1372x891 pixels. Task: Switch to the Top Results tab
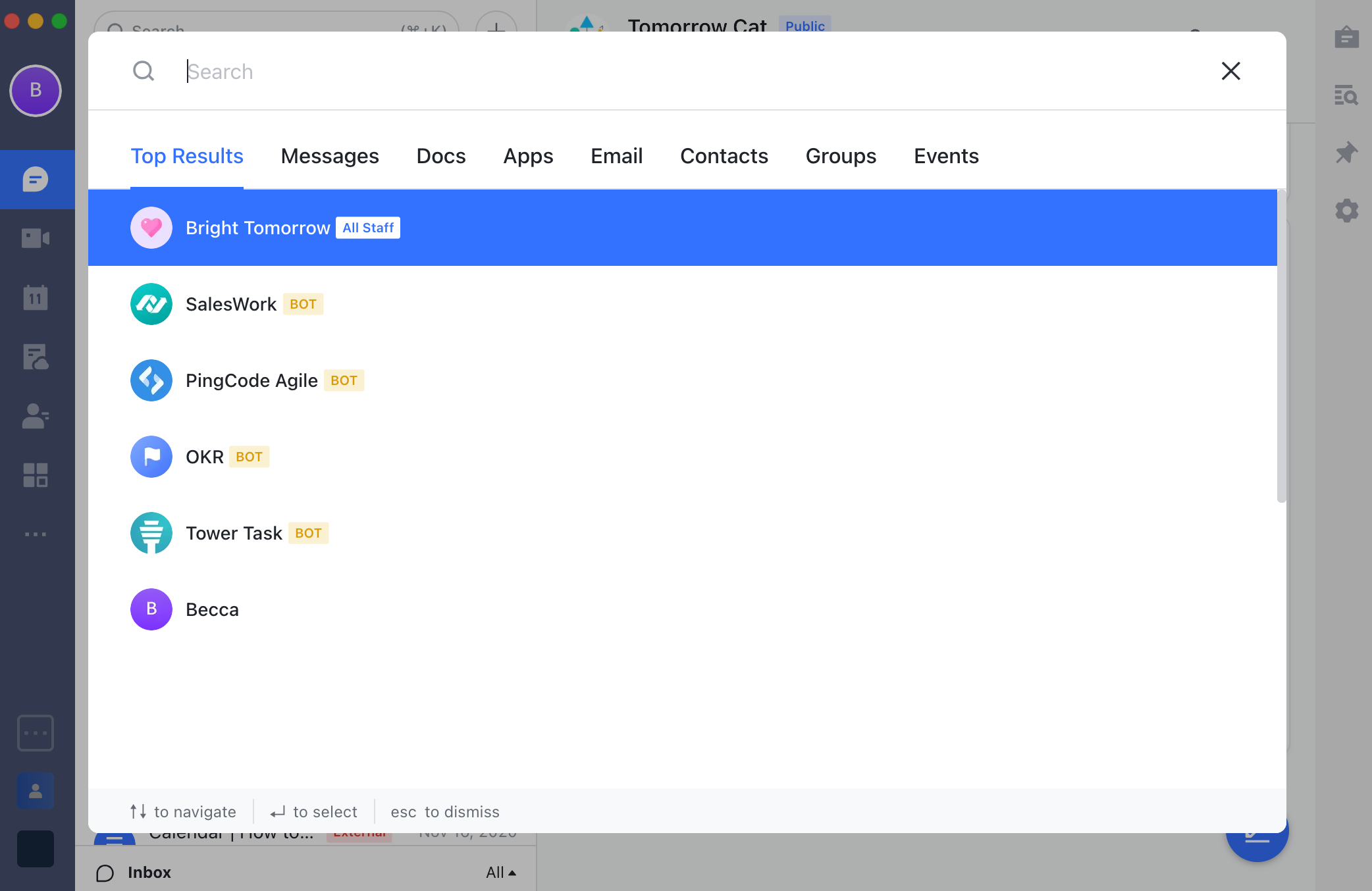tap(187, 156)
